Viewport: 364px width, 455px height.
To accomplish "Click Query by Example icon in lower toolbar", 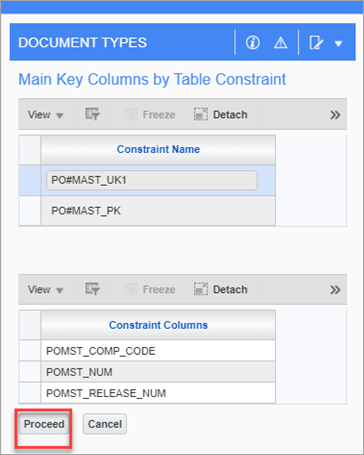I will click(92, 289).
